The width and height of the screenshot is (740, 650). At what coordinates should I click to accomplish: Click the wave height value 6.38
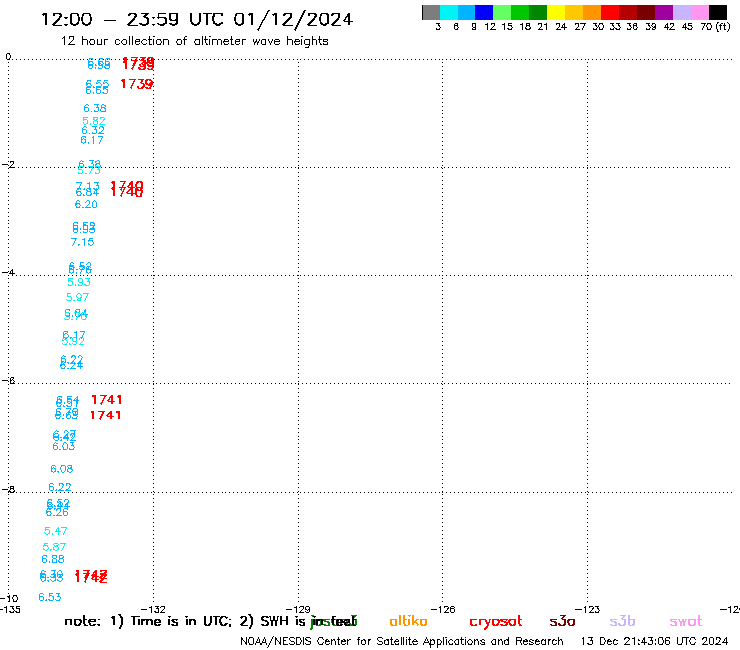click(95, 109)
